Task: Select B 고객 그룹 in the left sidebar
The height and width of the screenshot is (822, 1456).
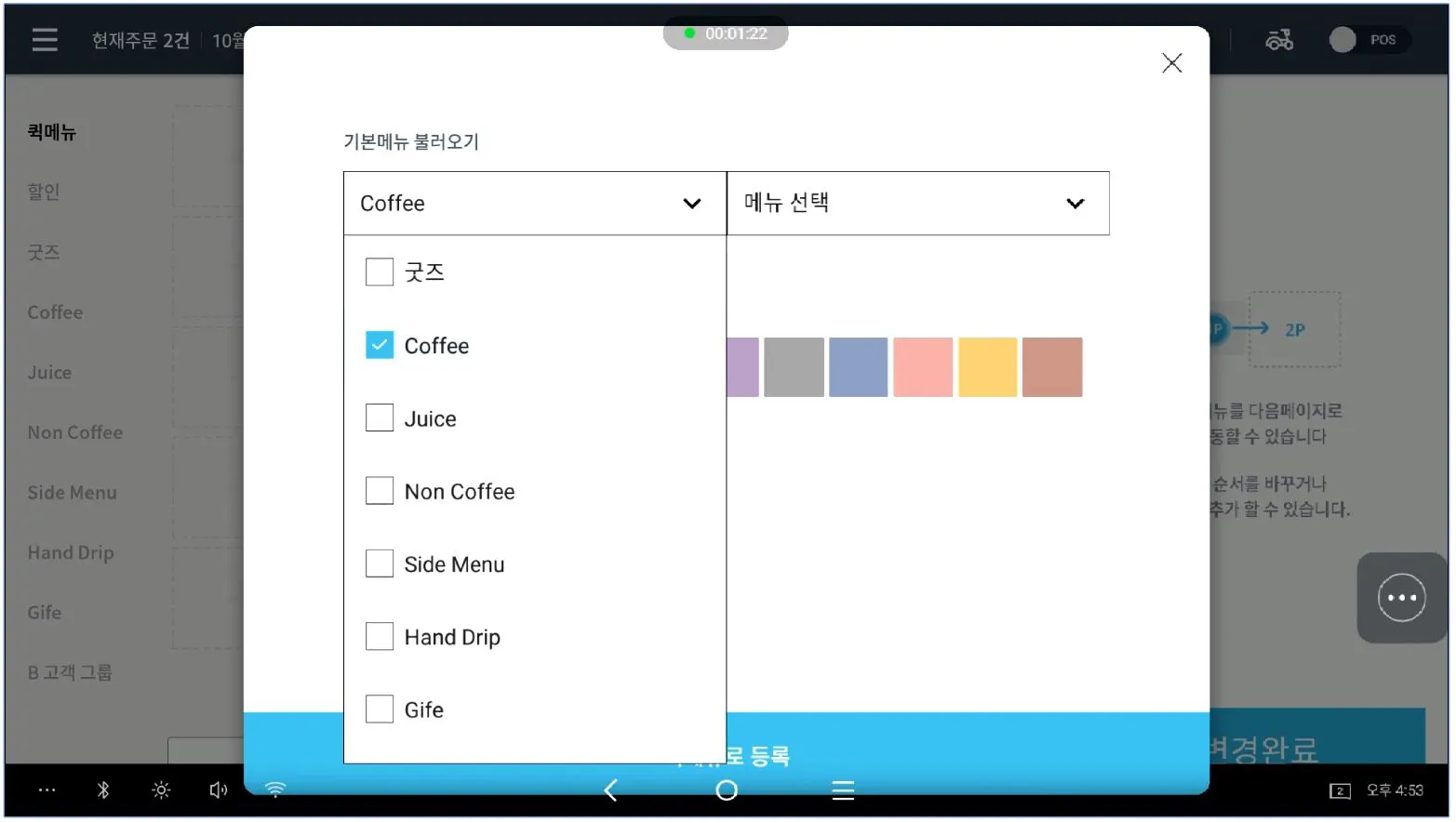Action: pyautogui.click(x=70, y=672)
